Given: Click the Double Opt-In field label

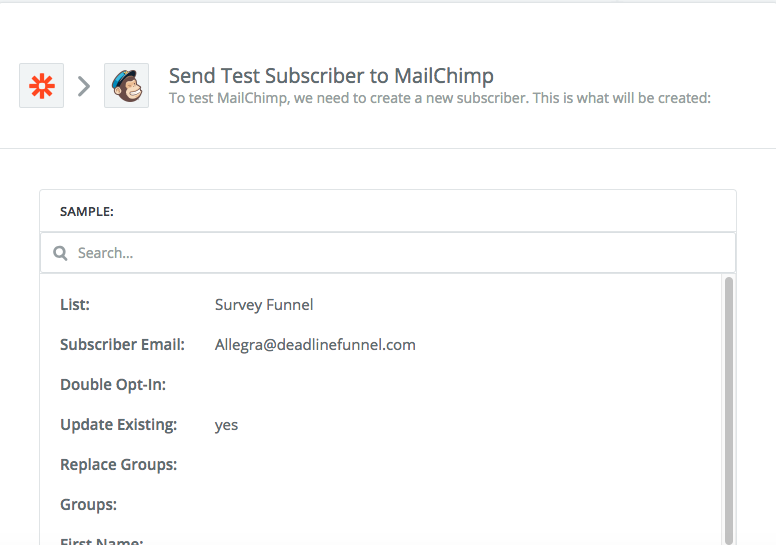Looking at the screenshot, I should click(113, 385).
